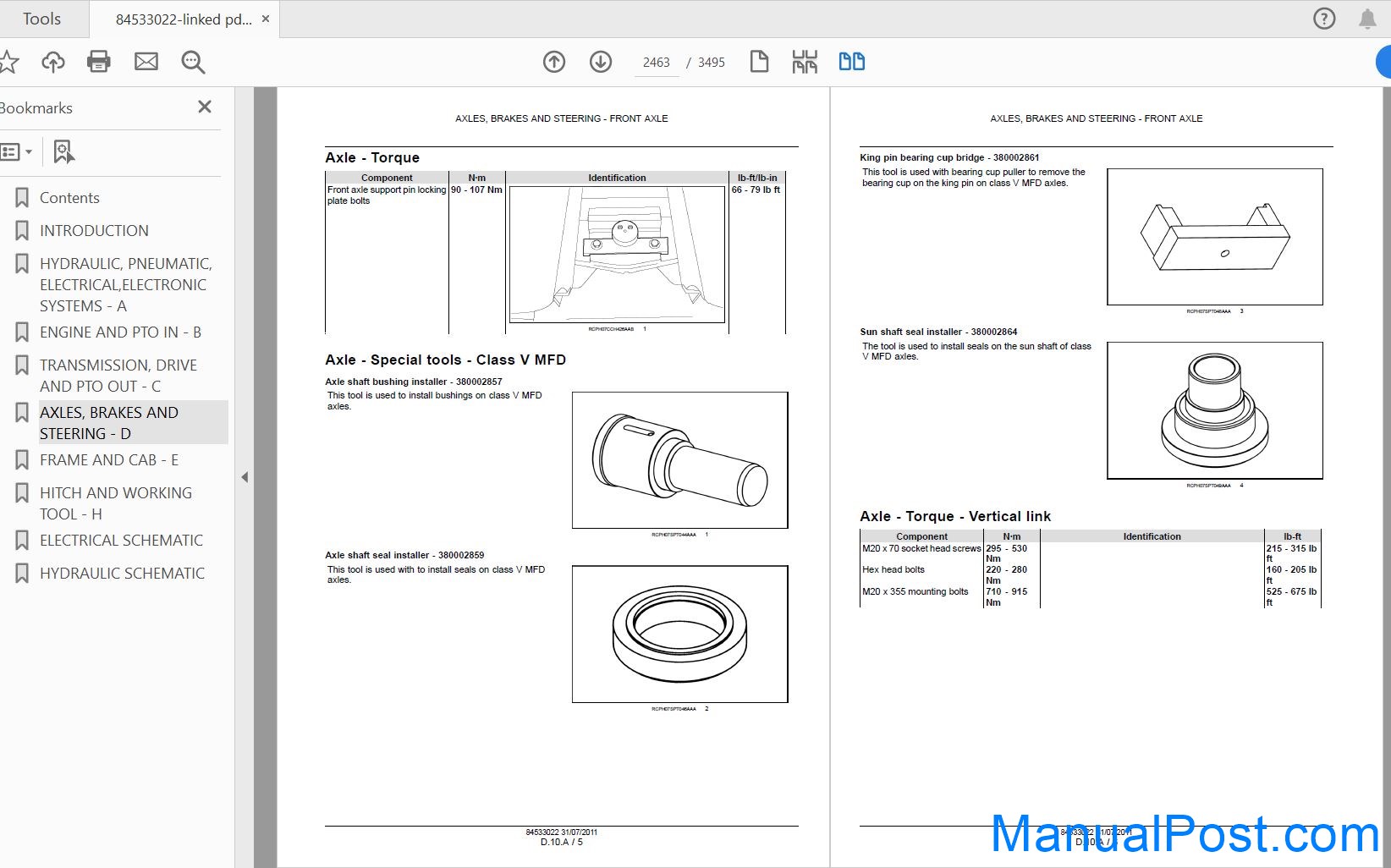Print the document
The height and width of the screenshot is (868, 1391).
99,62
